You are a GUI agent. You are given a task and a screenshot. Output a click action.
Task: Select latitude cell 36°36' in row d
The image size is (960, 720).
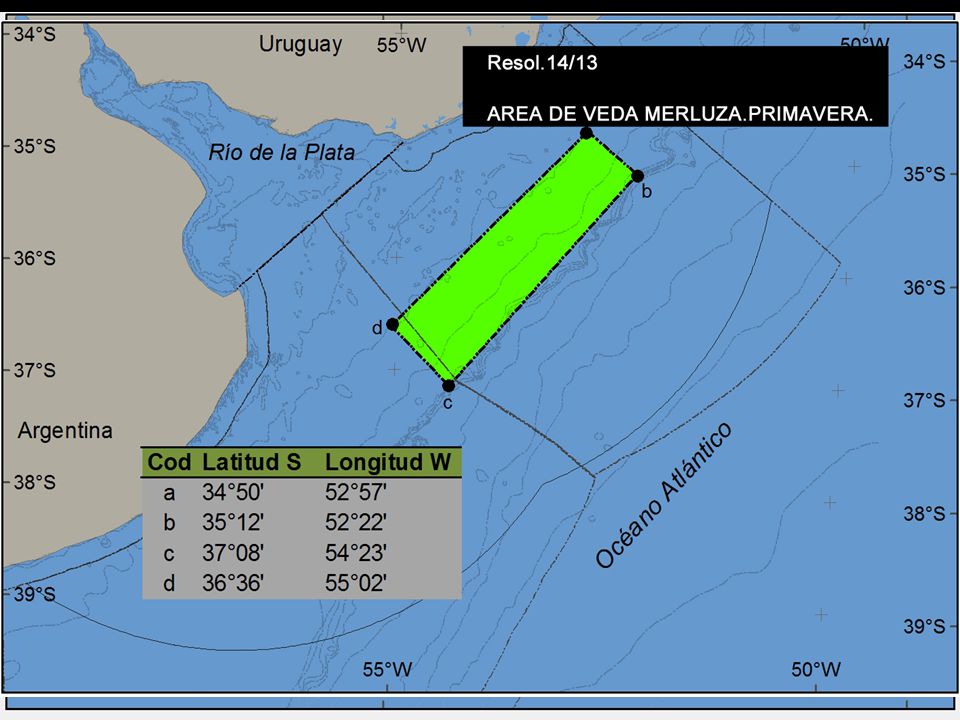233,583
